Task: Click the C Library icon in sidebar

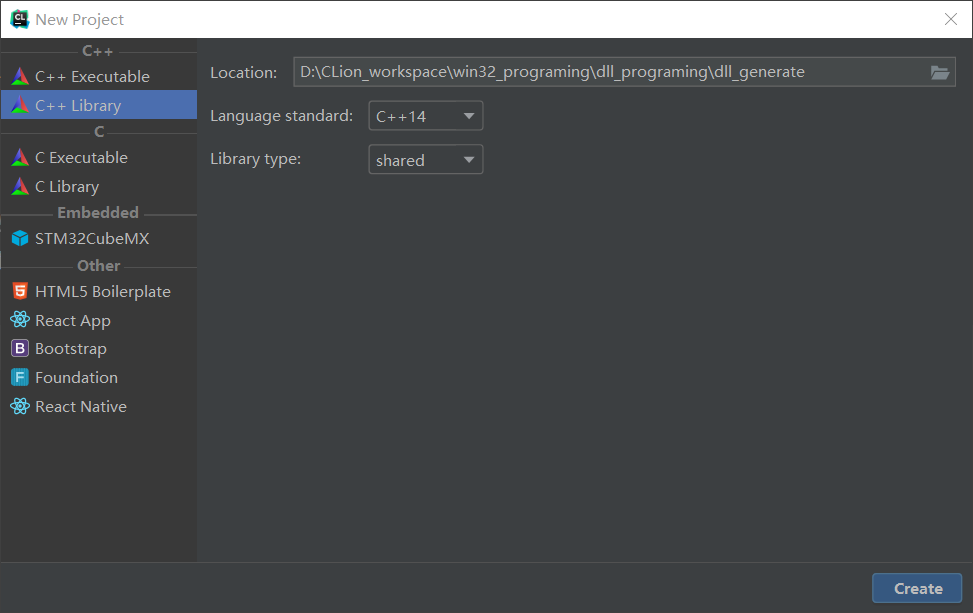Action: 19,186
